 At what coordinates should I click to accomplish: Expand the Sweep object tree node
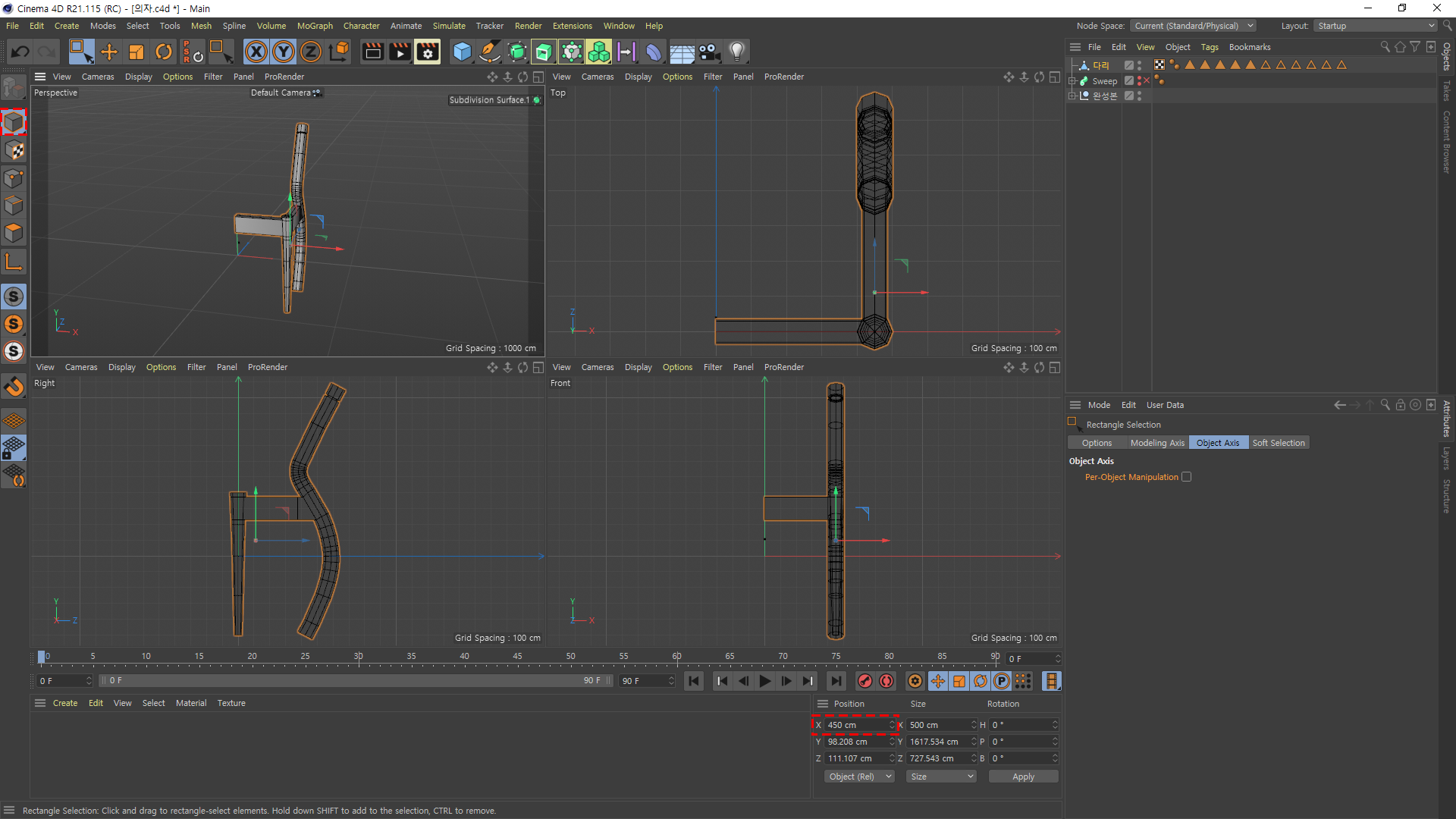[1072, 80]
